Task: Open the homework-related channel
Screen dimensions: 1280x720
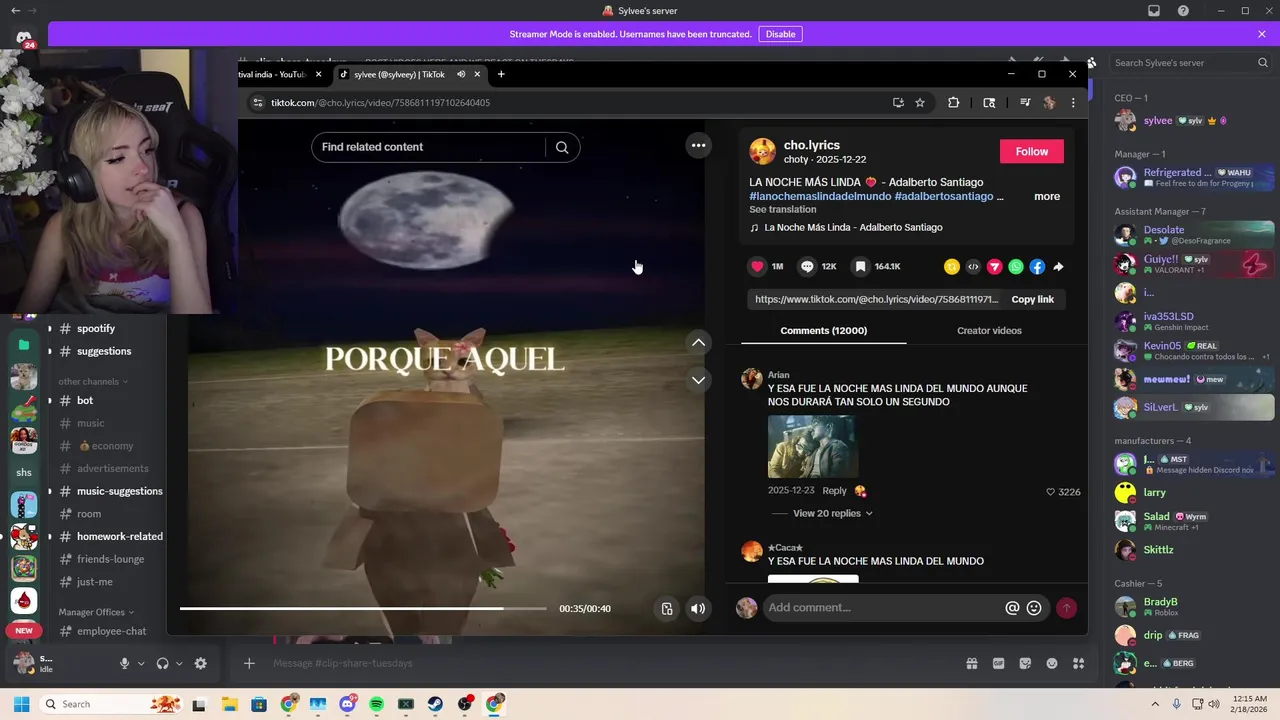Action: click(119, 536)
